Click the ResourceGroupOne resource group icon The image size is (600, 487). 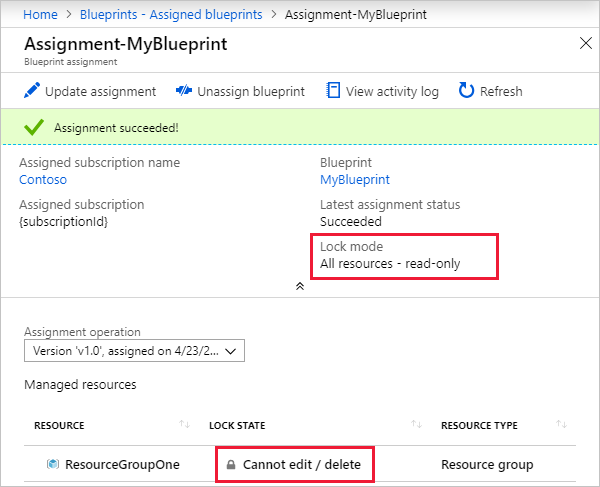53,464
